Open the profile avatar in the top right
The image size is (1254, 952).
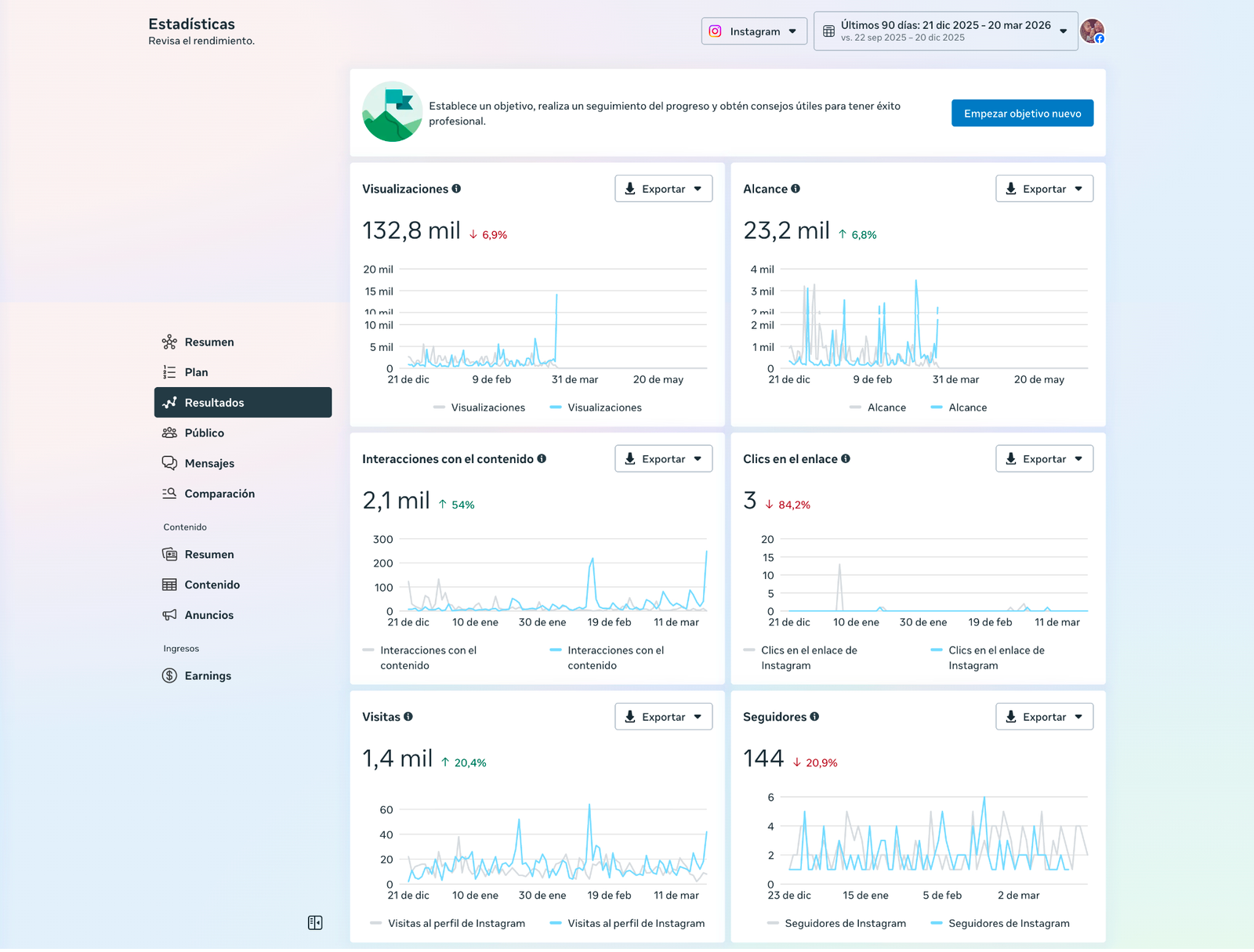pyautogui.click(x=1091, y=31)
